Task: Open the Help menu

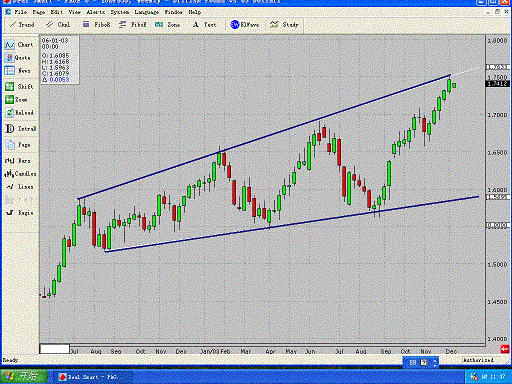Action: click(195, 12)
